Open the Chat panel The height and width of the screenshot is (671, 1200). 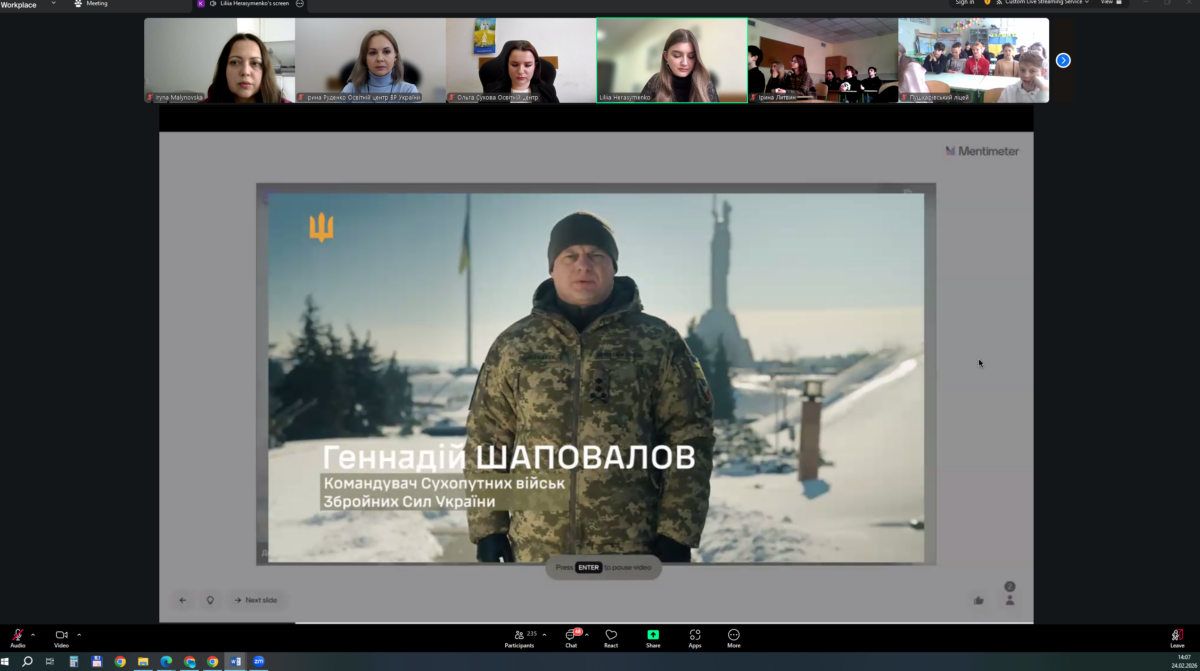pyautogui.click(x=571, y=637)
